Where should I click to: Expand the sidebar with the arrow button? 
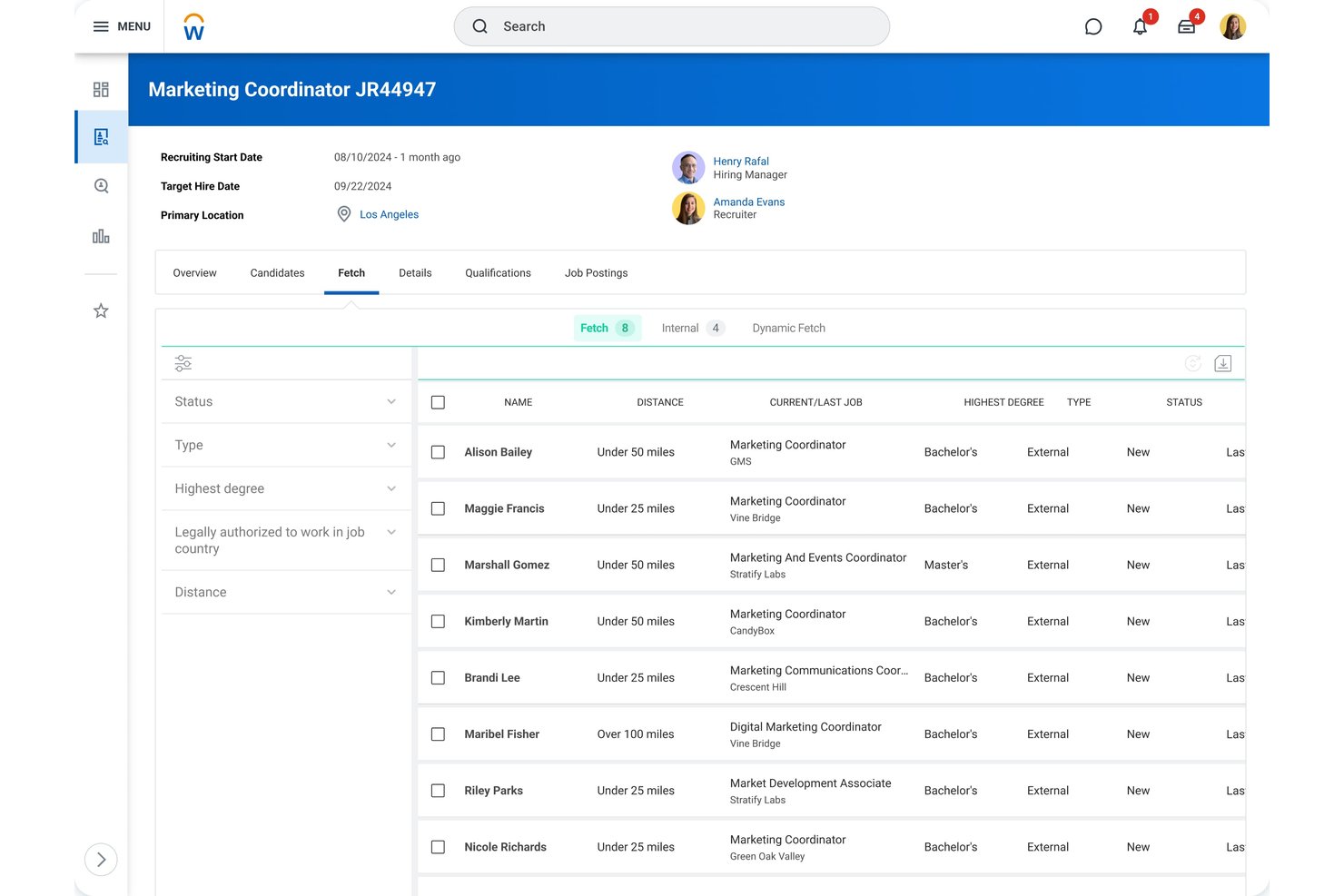(x=101, y=860)
